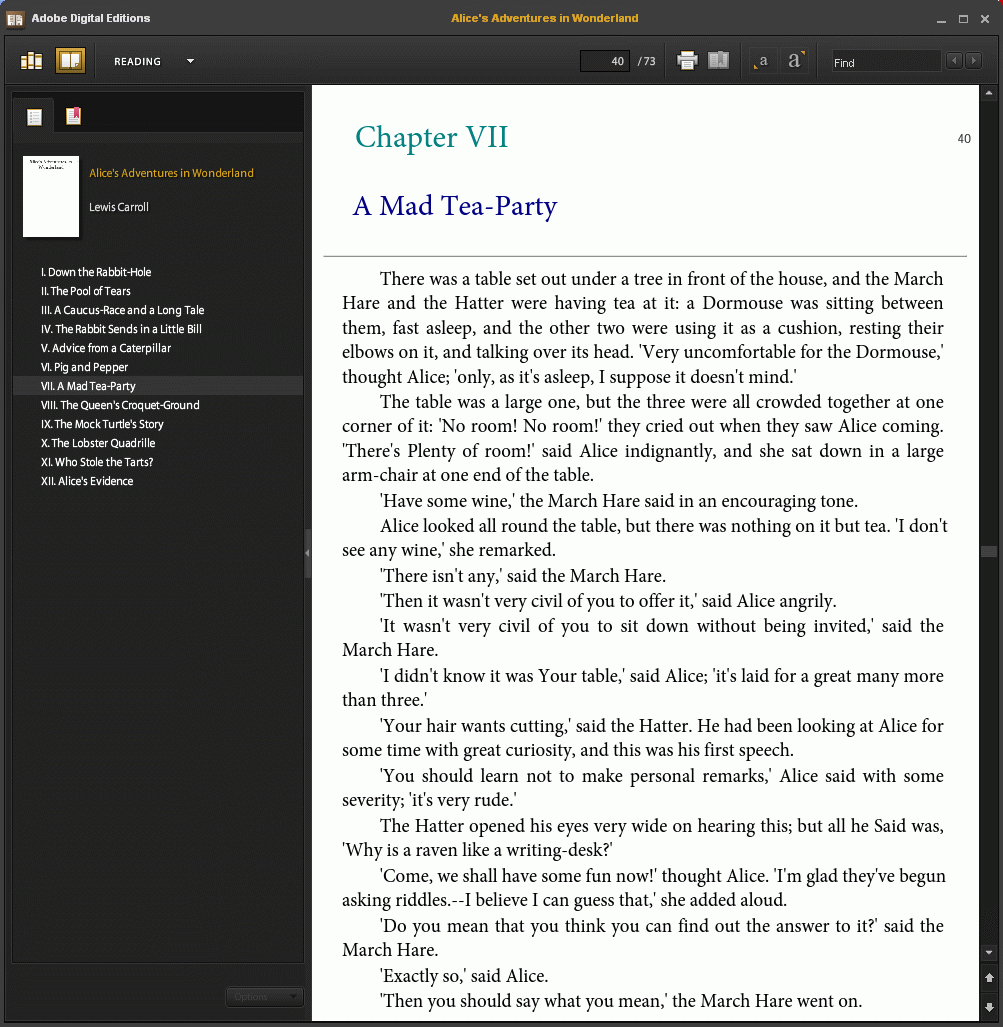Image resolution: width=1003 pixels, height=1027 pixels.
Task: Go to 'XII. Alice's Evidence'
Action: [86, 481]
